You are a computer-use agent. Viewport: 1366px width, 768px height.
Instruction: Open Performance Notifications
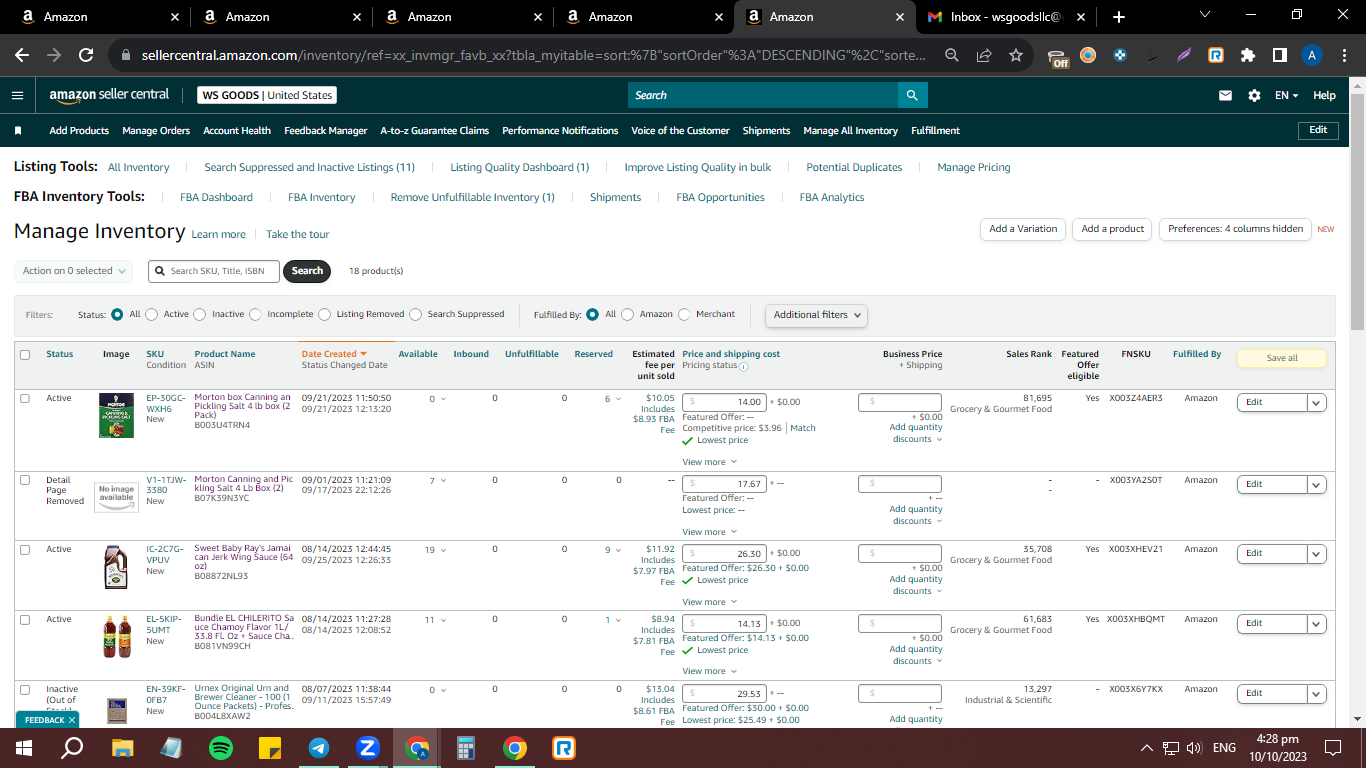click(x=560, y=131)
